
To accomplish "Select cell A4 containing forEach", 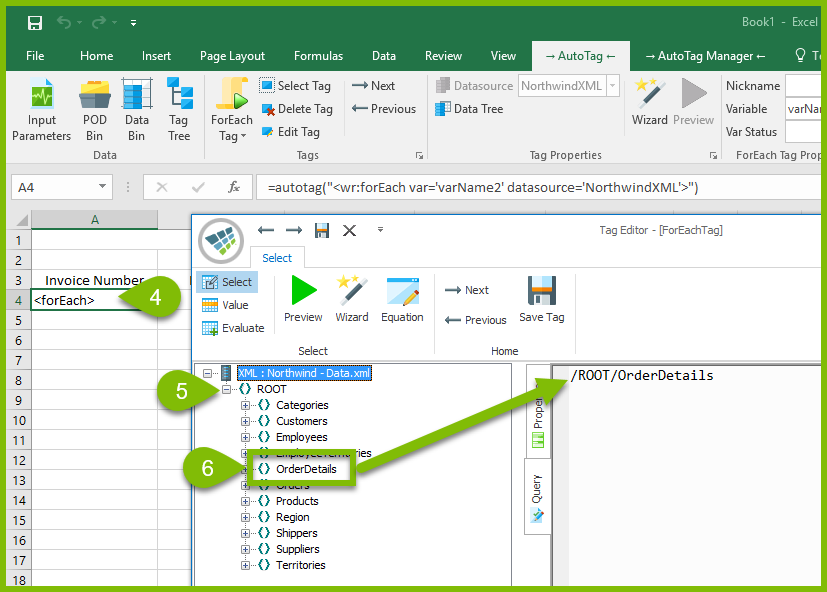I will 94,300.
